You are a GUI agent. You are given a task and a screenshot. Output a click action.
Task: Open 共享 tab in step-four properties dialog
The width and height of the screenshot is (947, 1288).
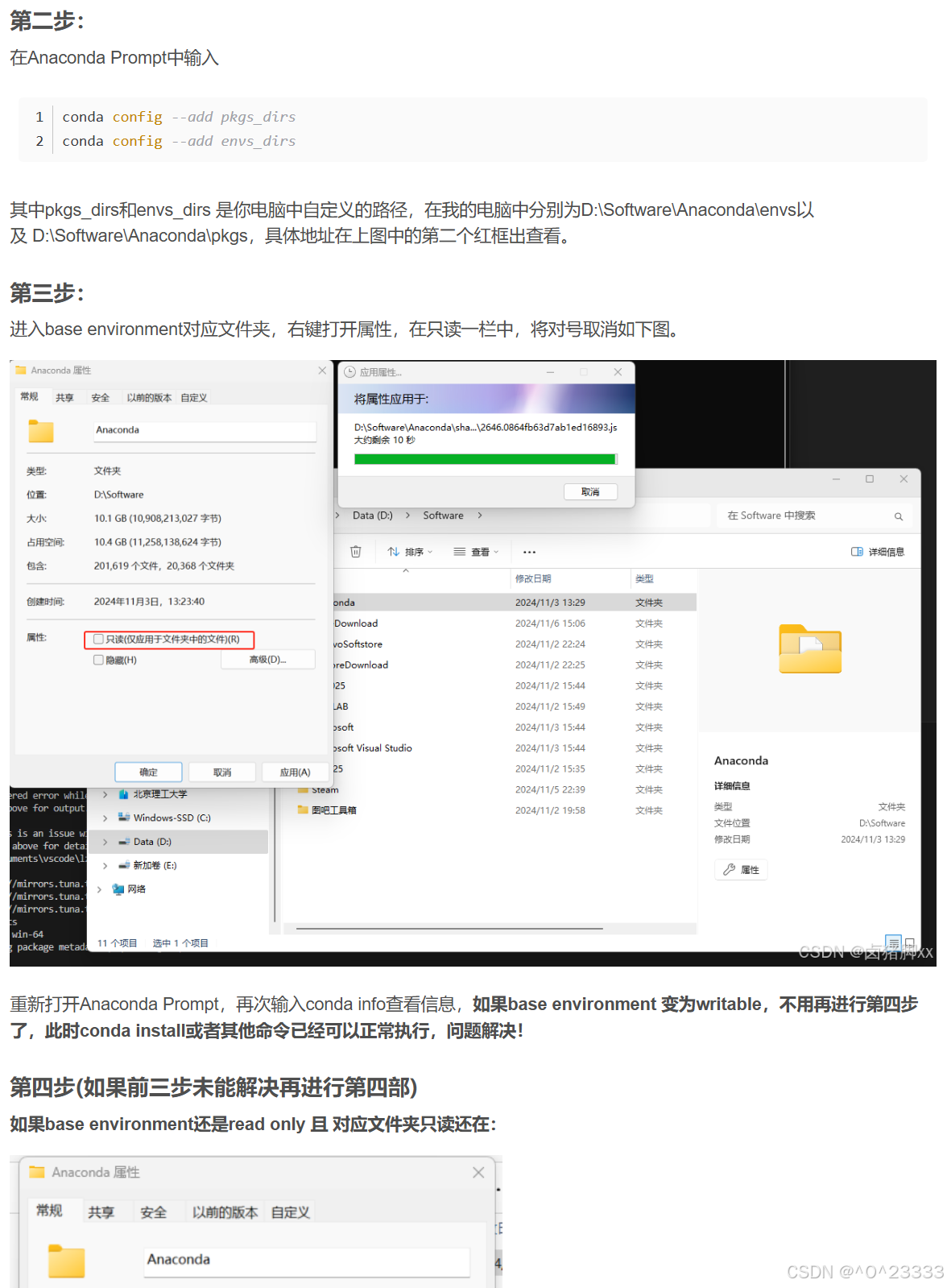(101, 1212)
